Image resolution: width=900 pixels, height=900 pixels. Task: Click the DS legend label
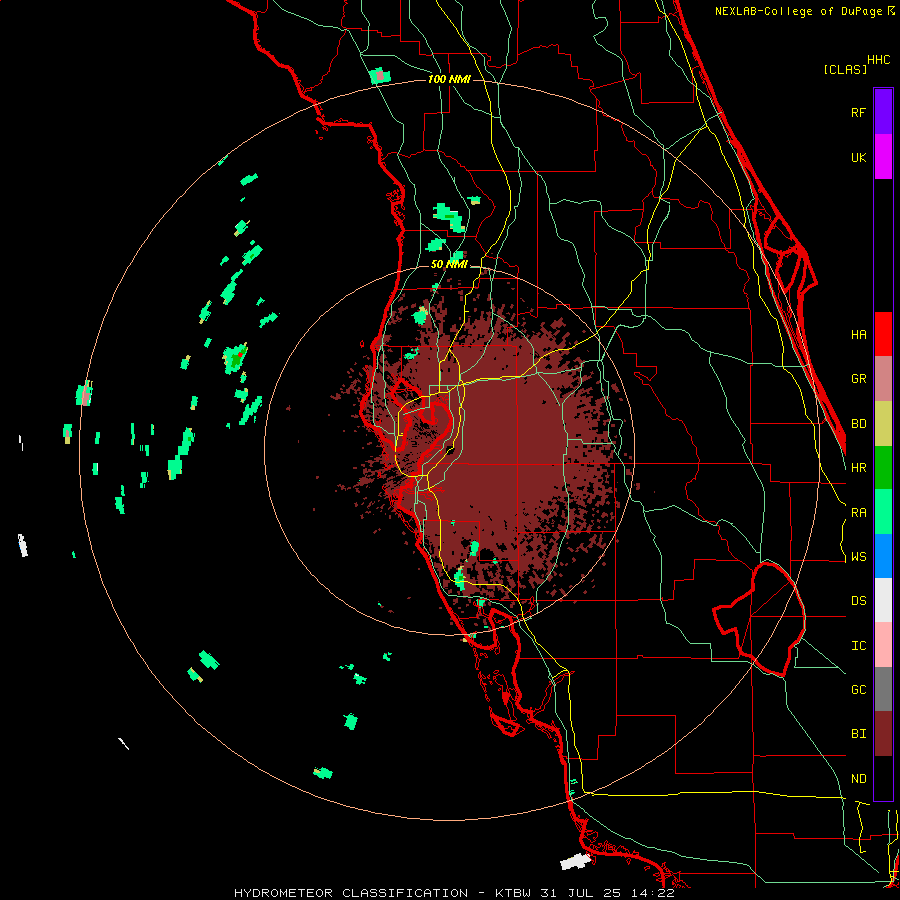pos(858,601)
